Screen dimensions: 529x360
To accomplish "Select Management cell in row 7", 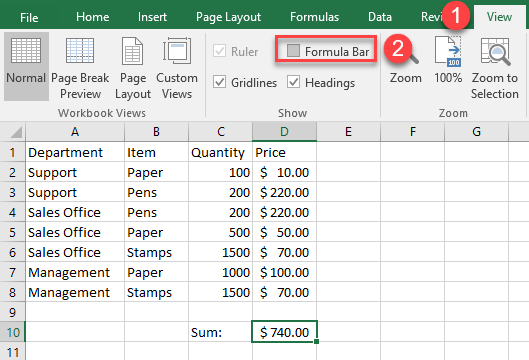I will (x=75, y=272).
